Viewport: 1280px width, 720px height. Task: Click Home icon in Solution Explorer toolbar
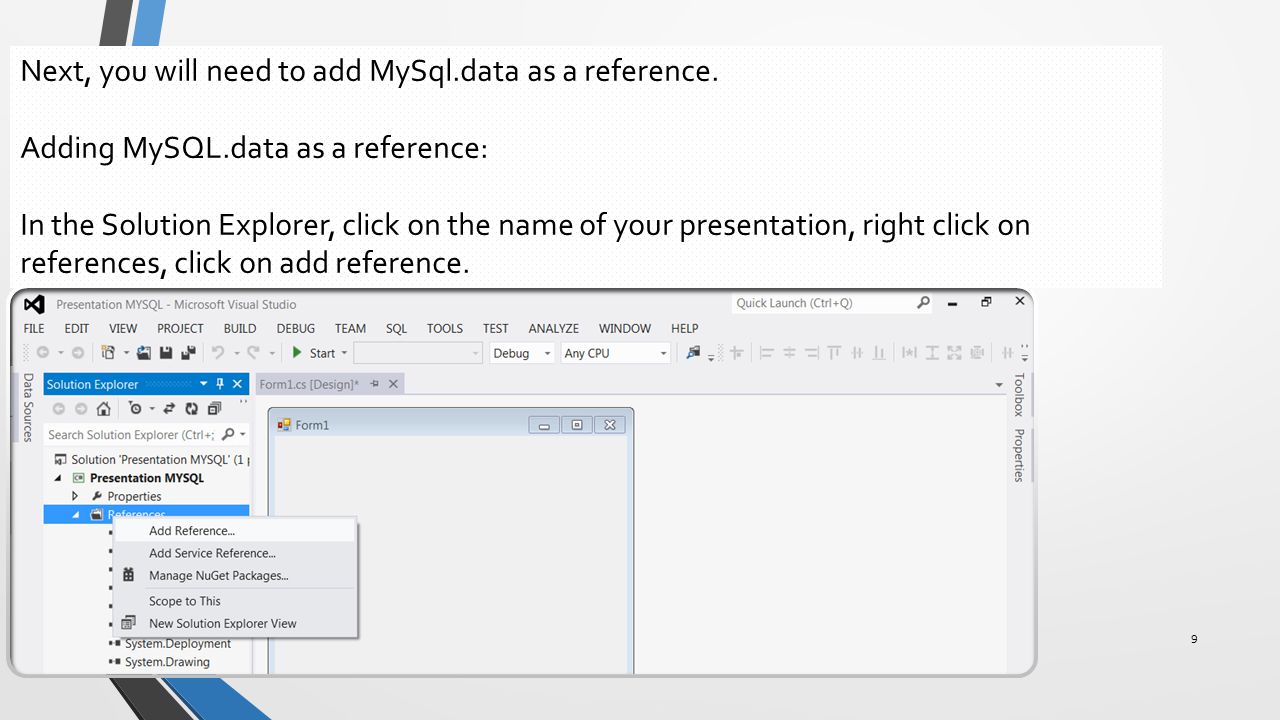pos(103,409)
